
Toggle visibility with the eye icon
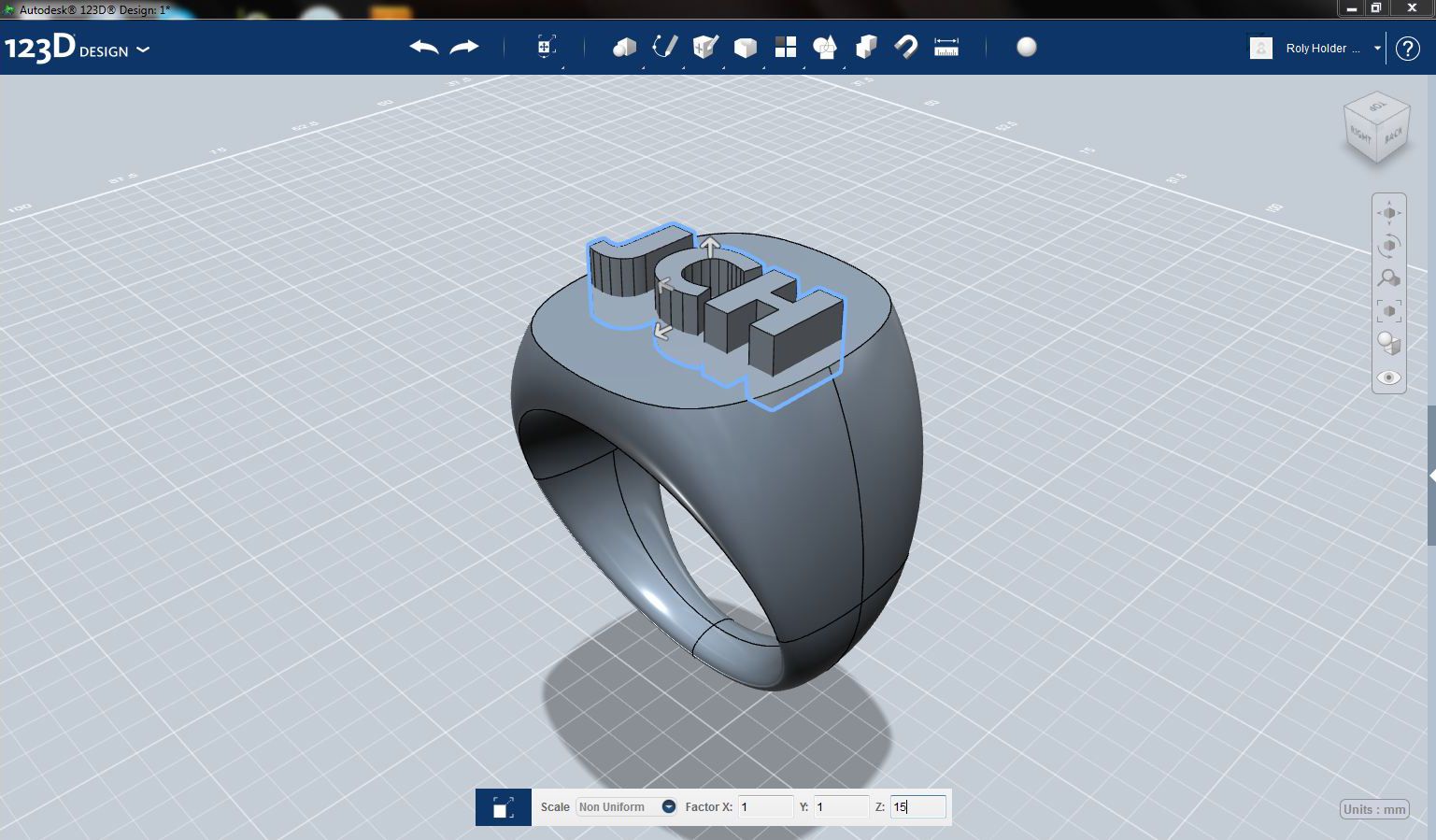[x=1388, y=377]
